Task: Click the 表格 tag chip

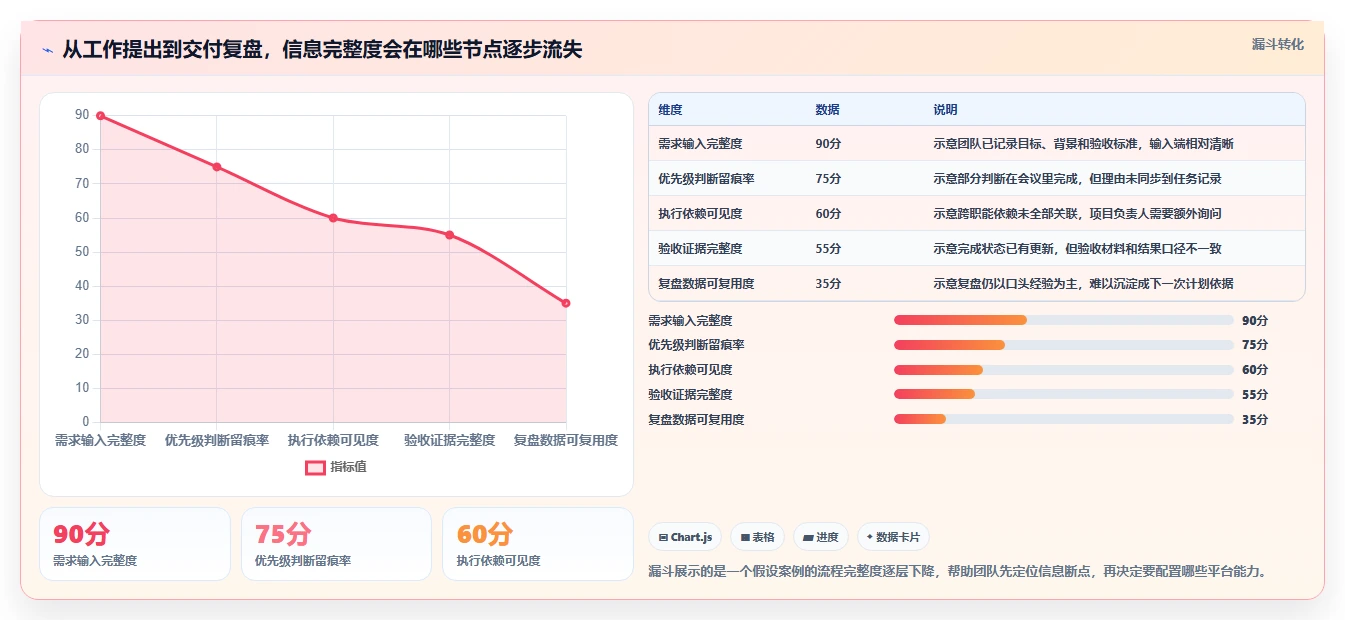Action: point(758,537)
